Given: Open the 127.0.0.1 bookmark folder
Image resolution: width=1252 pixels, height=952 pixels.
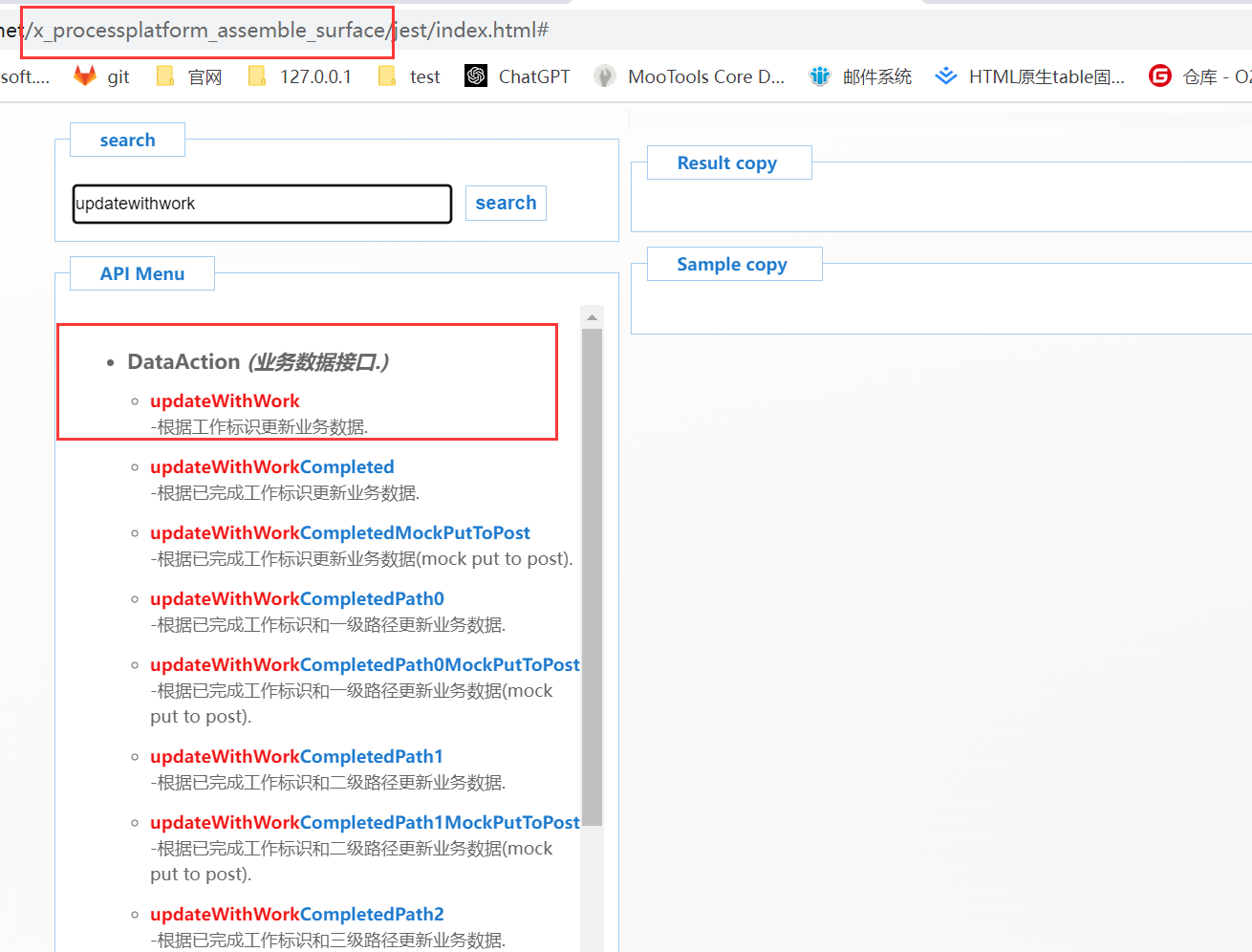Looking at the screenshot, I should 299,76.
